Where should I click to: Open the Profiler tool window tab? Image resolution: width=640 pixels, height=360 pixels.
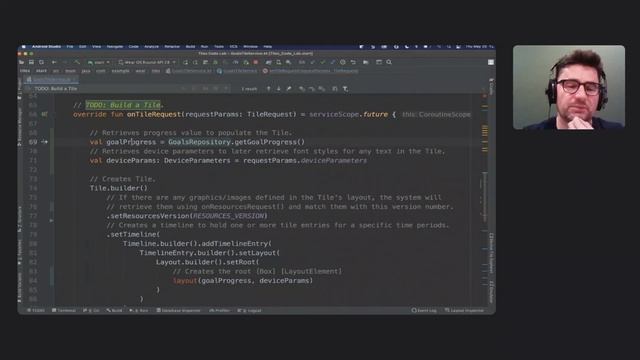click(220, 311)
